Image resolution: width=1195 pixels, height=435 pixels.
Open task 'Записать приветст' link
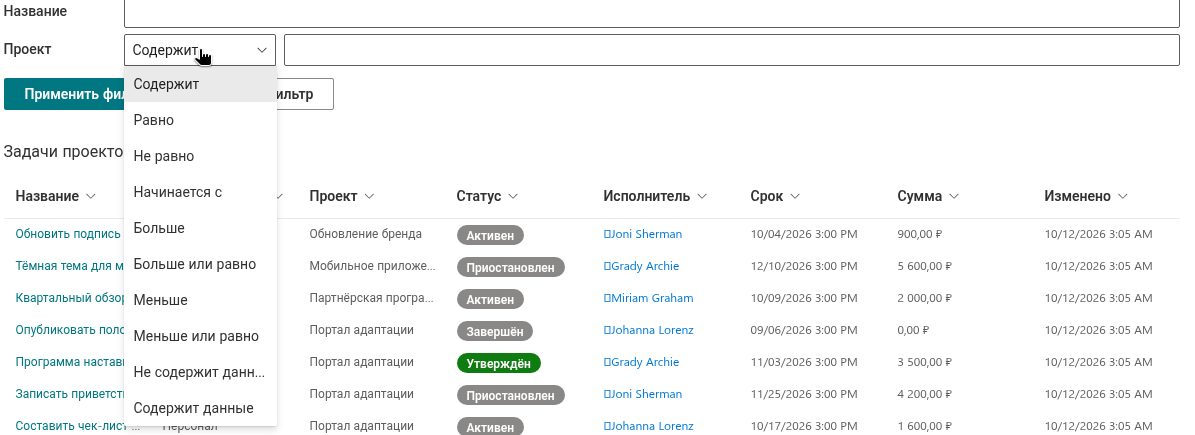click(69, 394)
